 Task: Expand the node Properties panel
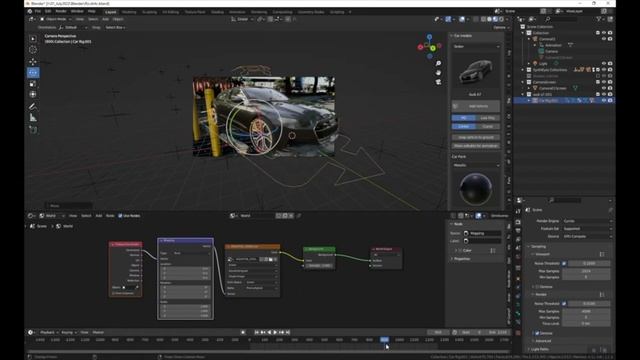pyautogui.click(x=461, y=259)
